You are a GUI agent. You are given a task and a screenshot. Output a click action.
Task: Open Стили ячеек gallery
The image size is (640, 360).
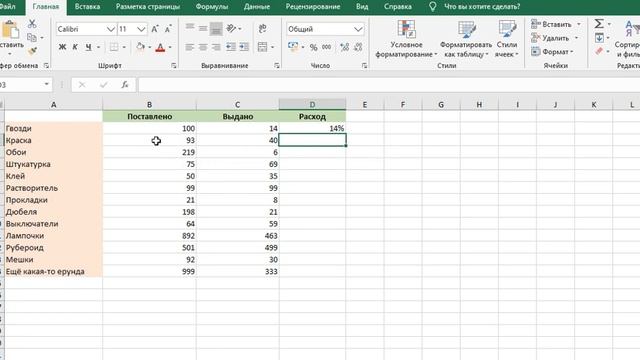(x=507, y=39)
